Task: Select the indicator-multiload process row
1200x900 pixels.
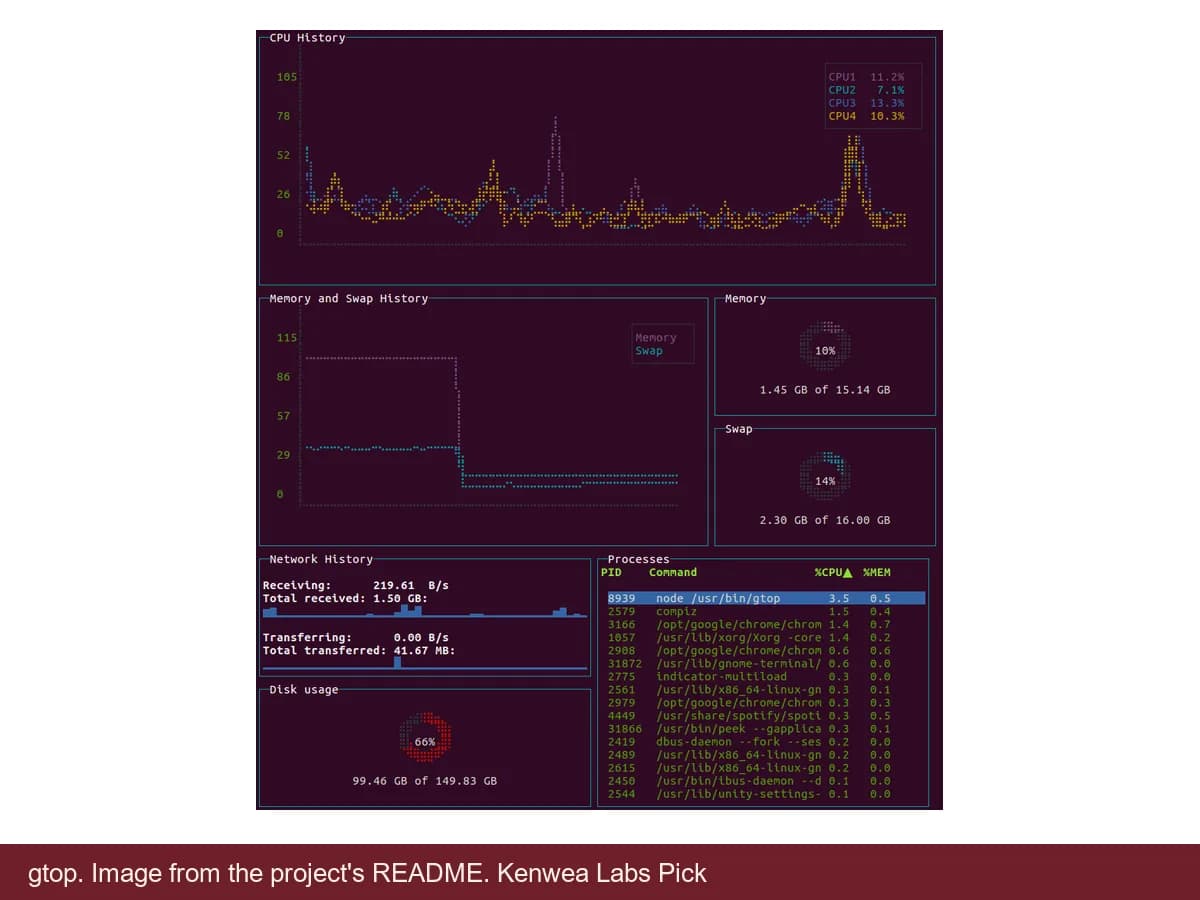Action: point(766,676)
